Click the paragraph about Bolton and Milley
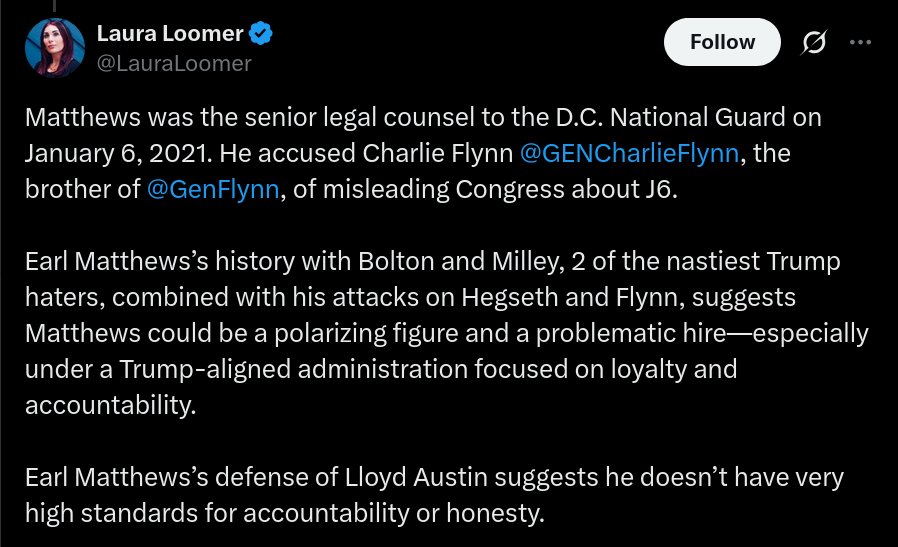 tap(447, 333)
